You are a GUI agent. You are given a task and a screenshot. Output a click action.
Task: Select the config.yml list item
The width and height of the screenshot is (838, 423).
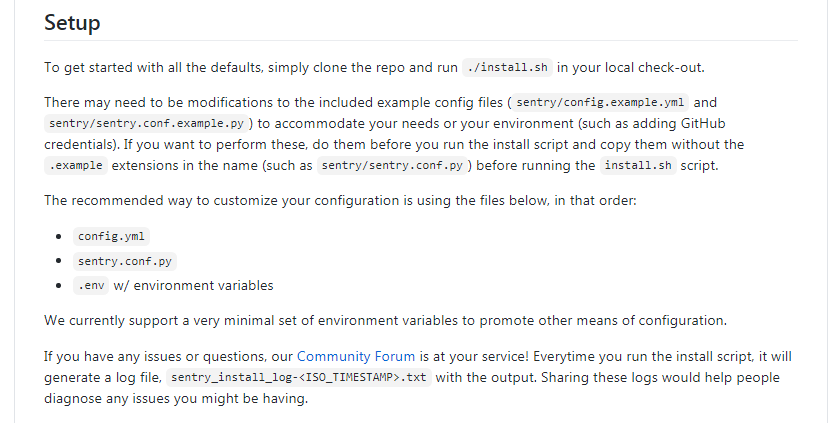(111, 236)
